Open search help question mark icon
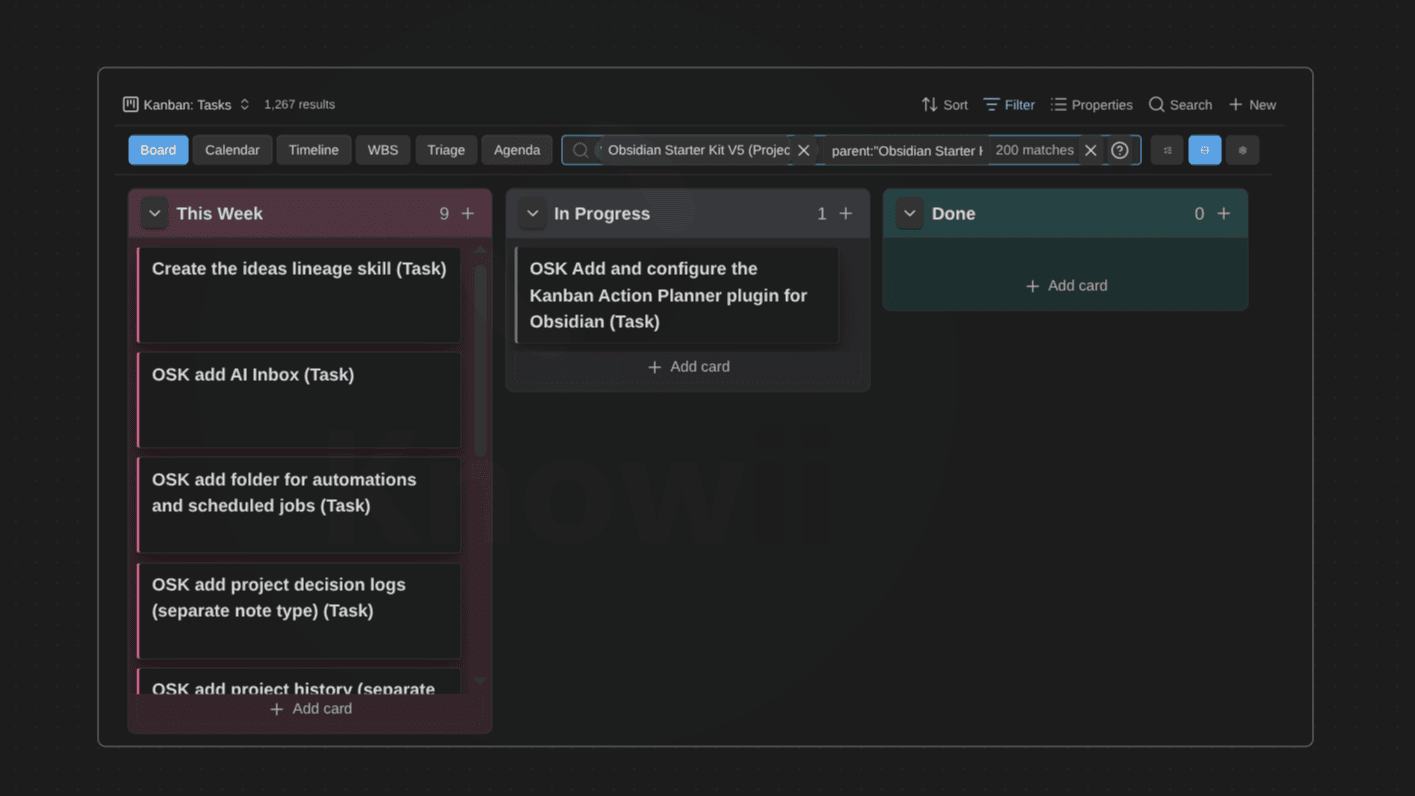 1120,151
